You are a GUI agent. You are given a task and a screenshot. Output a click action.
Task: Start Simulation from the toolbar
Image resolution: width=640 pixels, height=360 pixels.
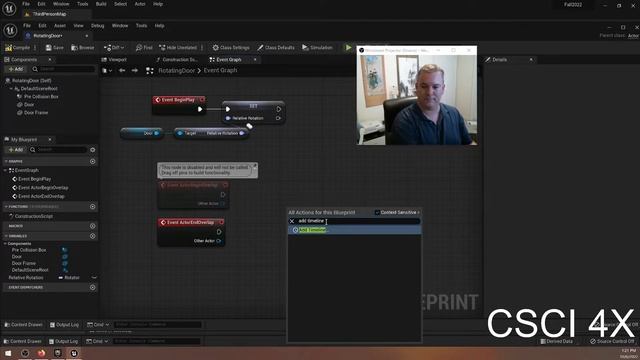coord(317,48)
